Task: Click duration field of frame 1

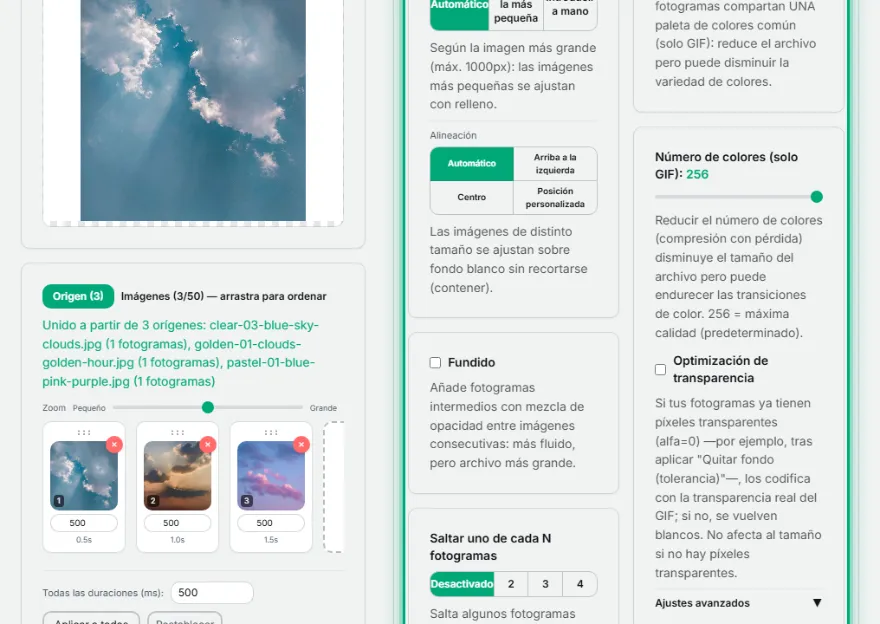Action: [84, 523]
